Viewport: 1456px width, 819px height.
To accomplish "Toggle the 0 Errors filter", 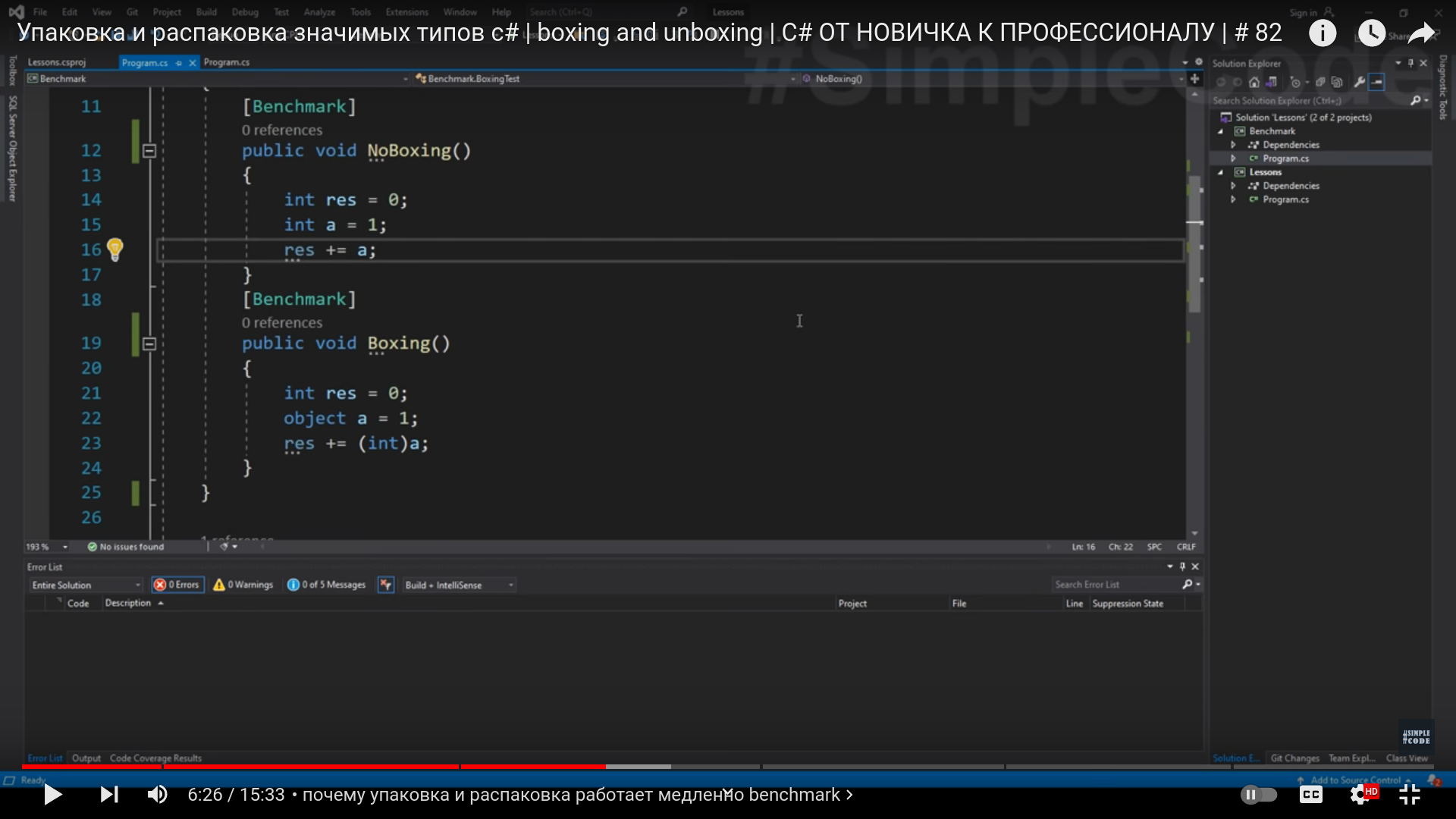I will [x=177, y=585].
